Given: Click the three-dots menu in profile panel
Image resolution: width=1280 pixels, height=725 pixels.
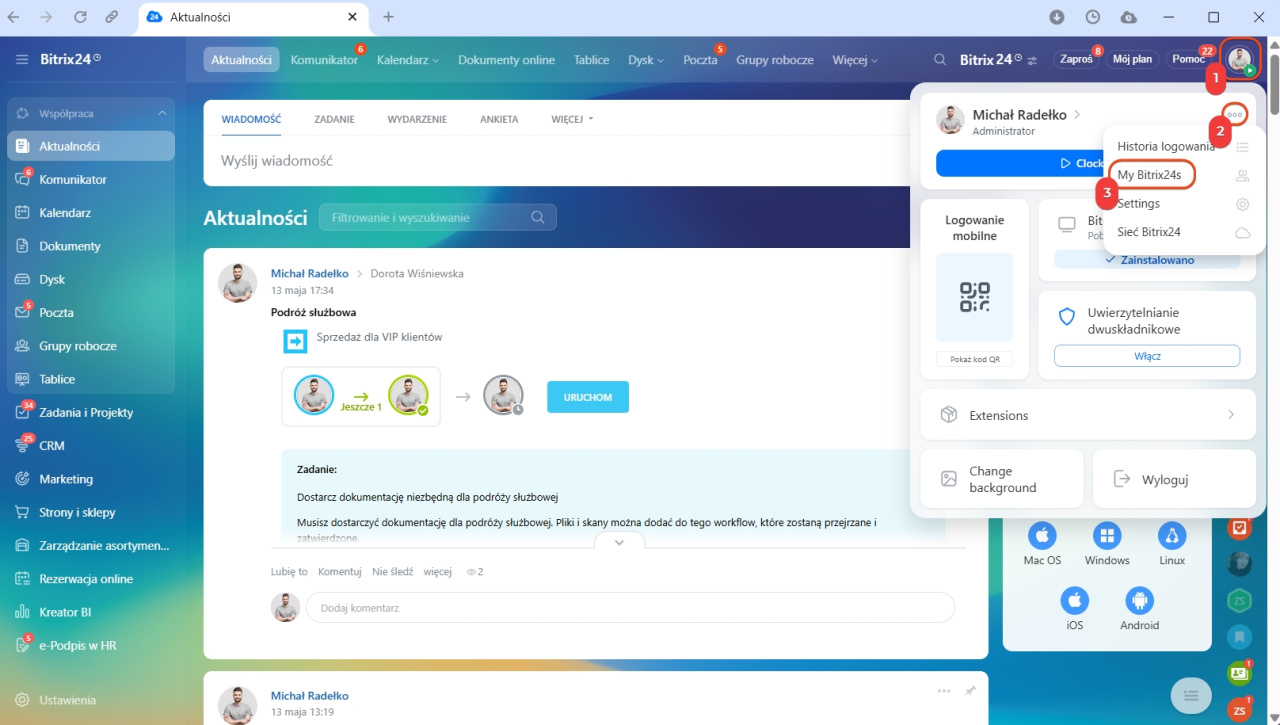Looking at the screenshot, I should (x=1235, y=114).
